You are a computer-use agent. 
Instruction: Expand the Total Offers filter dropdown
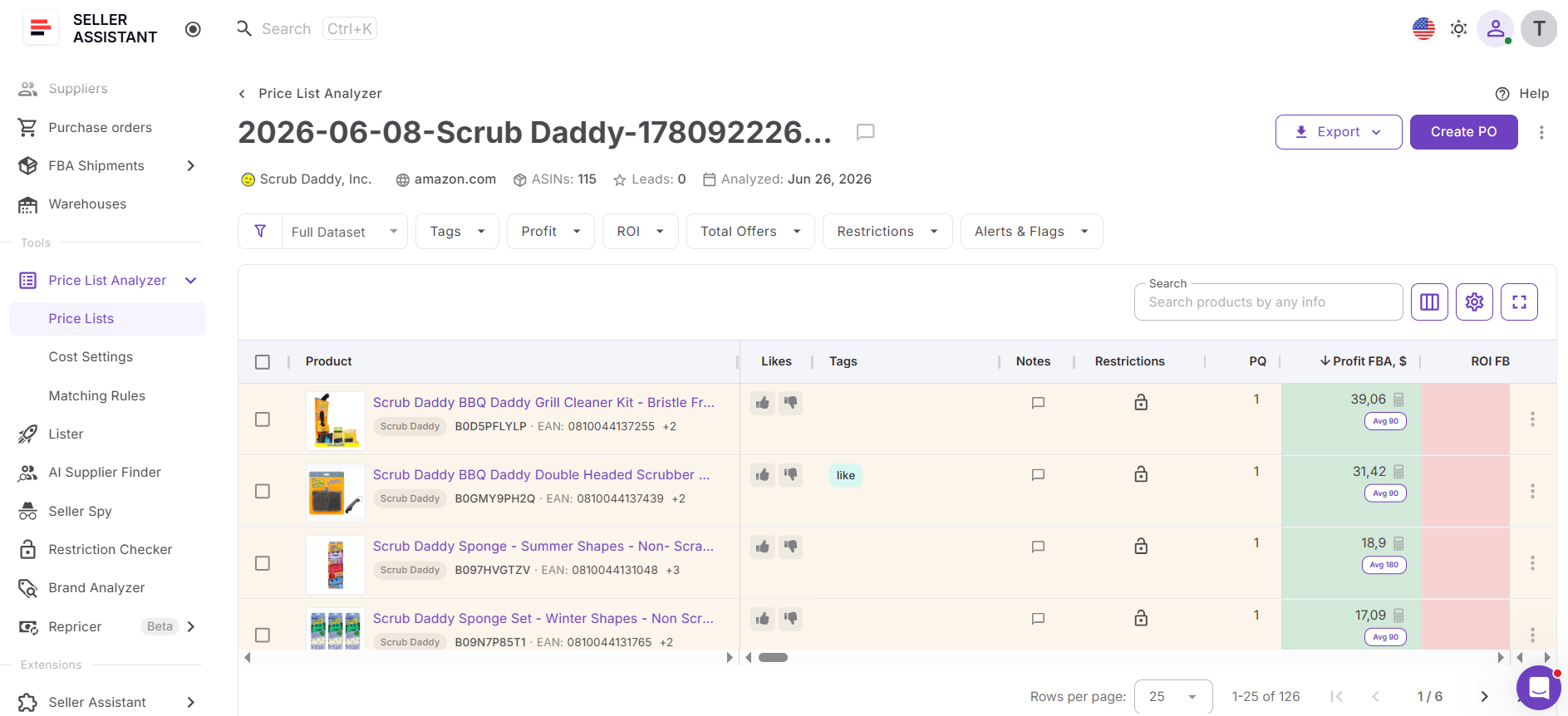tap(750, 232)
